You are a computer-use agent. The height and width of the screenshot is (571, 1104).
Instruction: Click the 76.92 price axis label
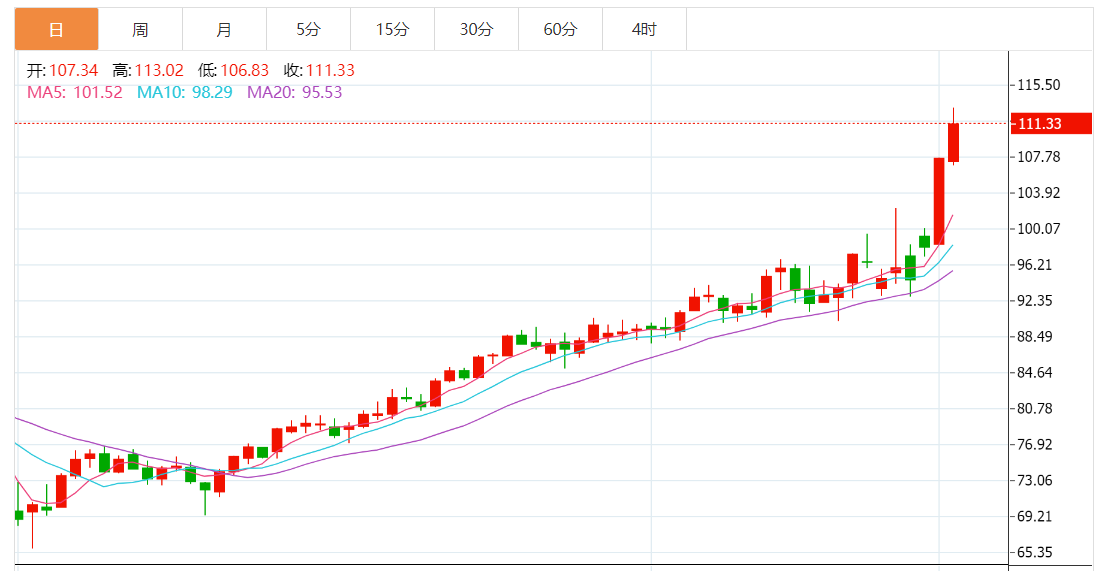[x=1035, y=444]
